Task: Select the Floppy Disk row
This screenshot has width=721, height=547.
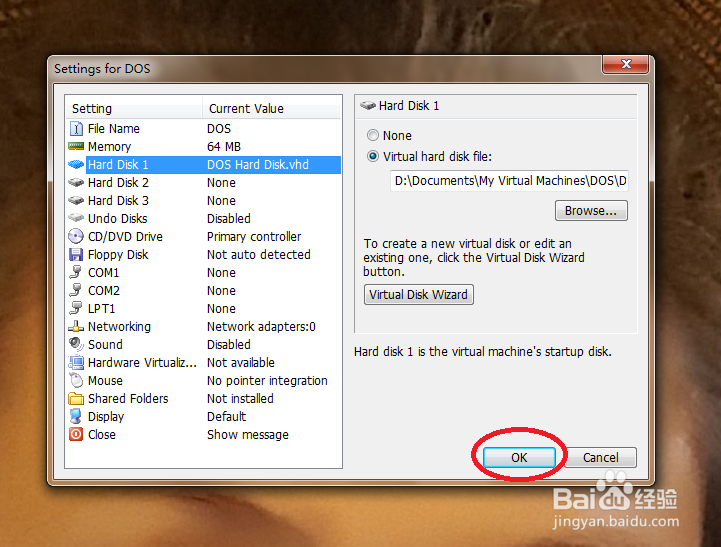Action: [x=204, y=254]
